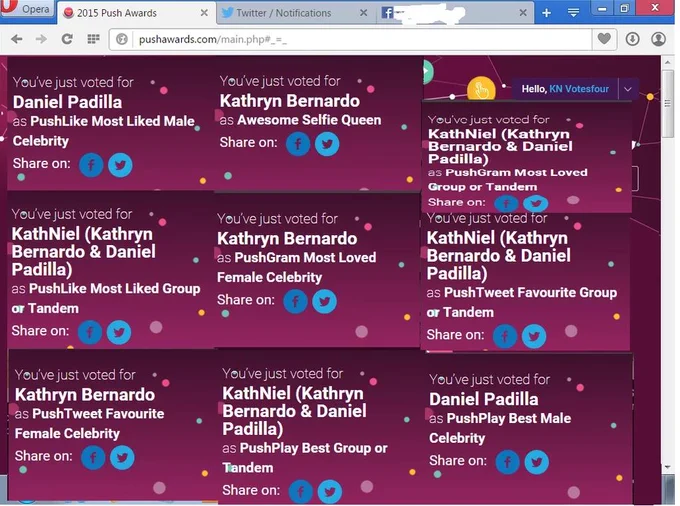680x506 pixels.
Task: Click scrollbar down arrow
Action: coord(667,467)
